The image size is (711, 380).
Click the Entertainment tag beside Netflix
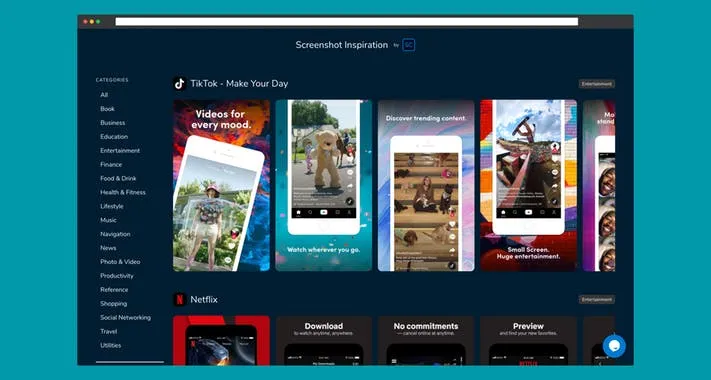click(x=597, y=300)
